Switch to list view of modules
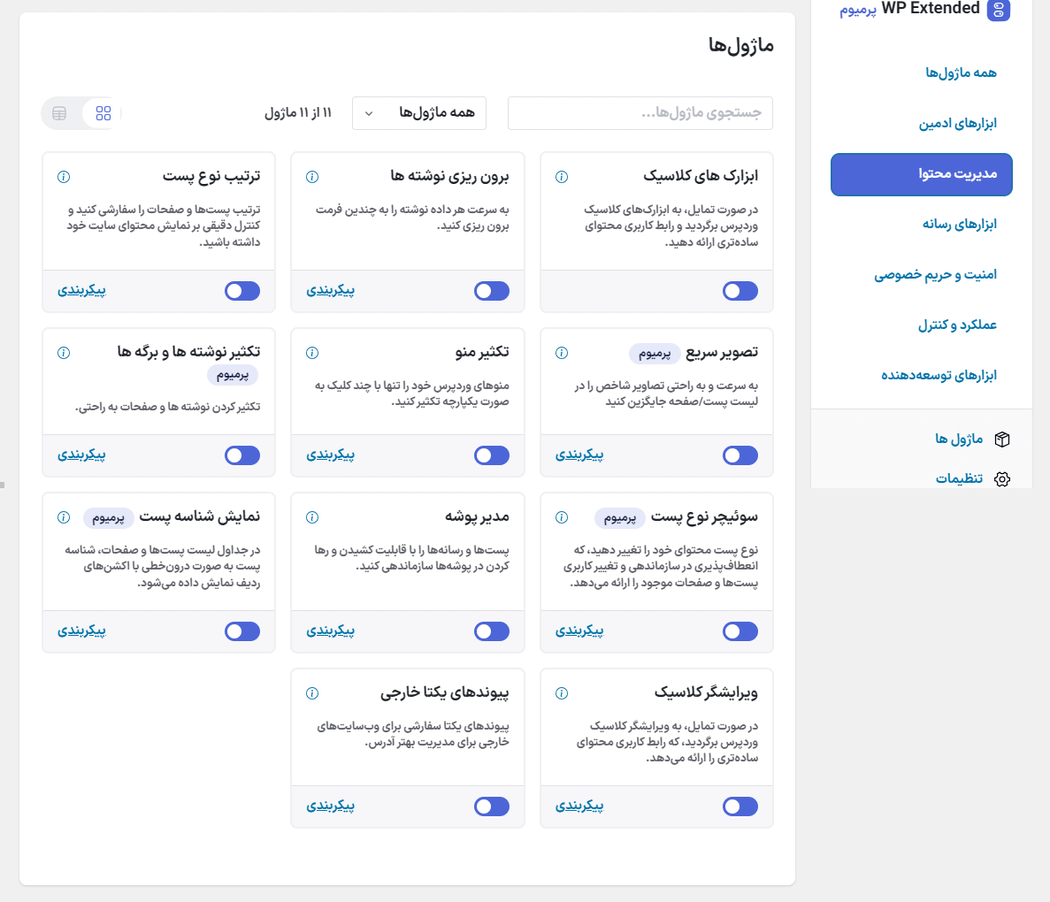 [59, 113]
